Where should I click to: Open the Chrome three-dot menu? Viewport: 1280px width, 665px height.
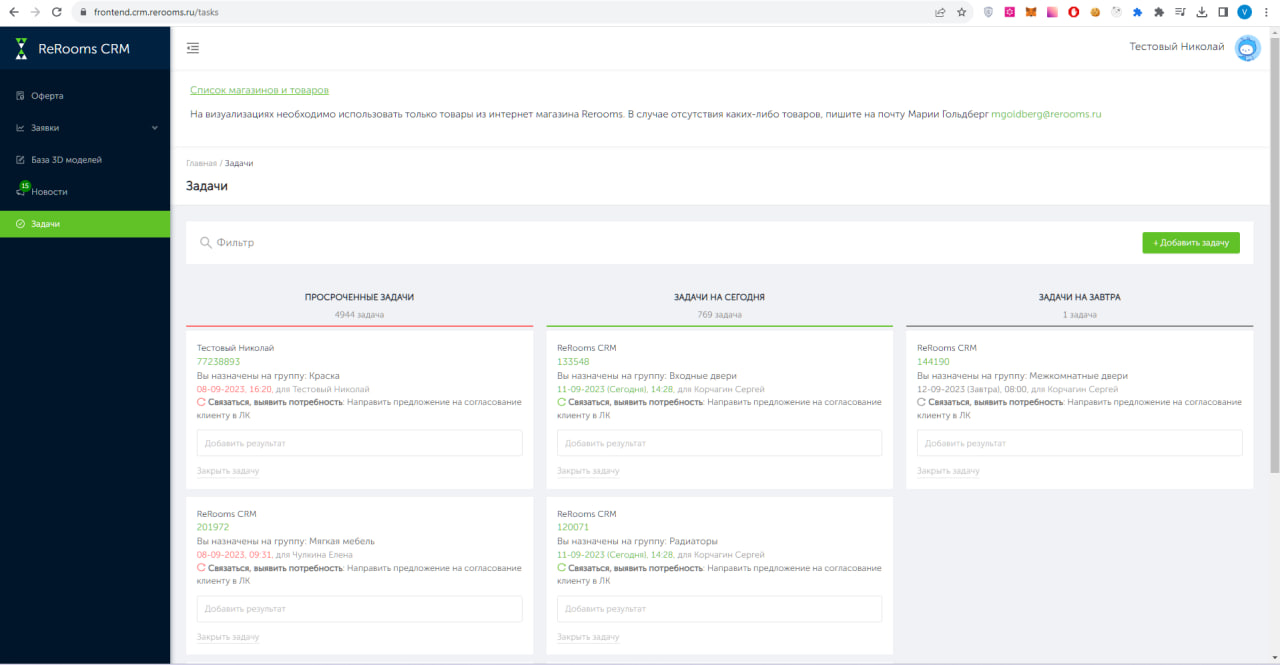click(1267, 12)
